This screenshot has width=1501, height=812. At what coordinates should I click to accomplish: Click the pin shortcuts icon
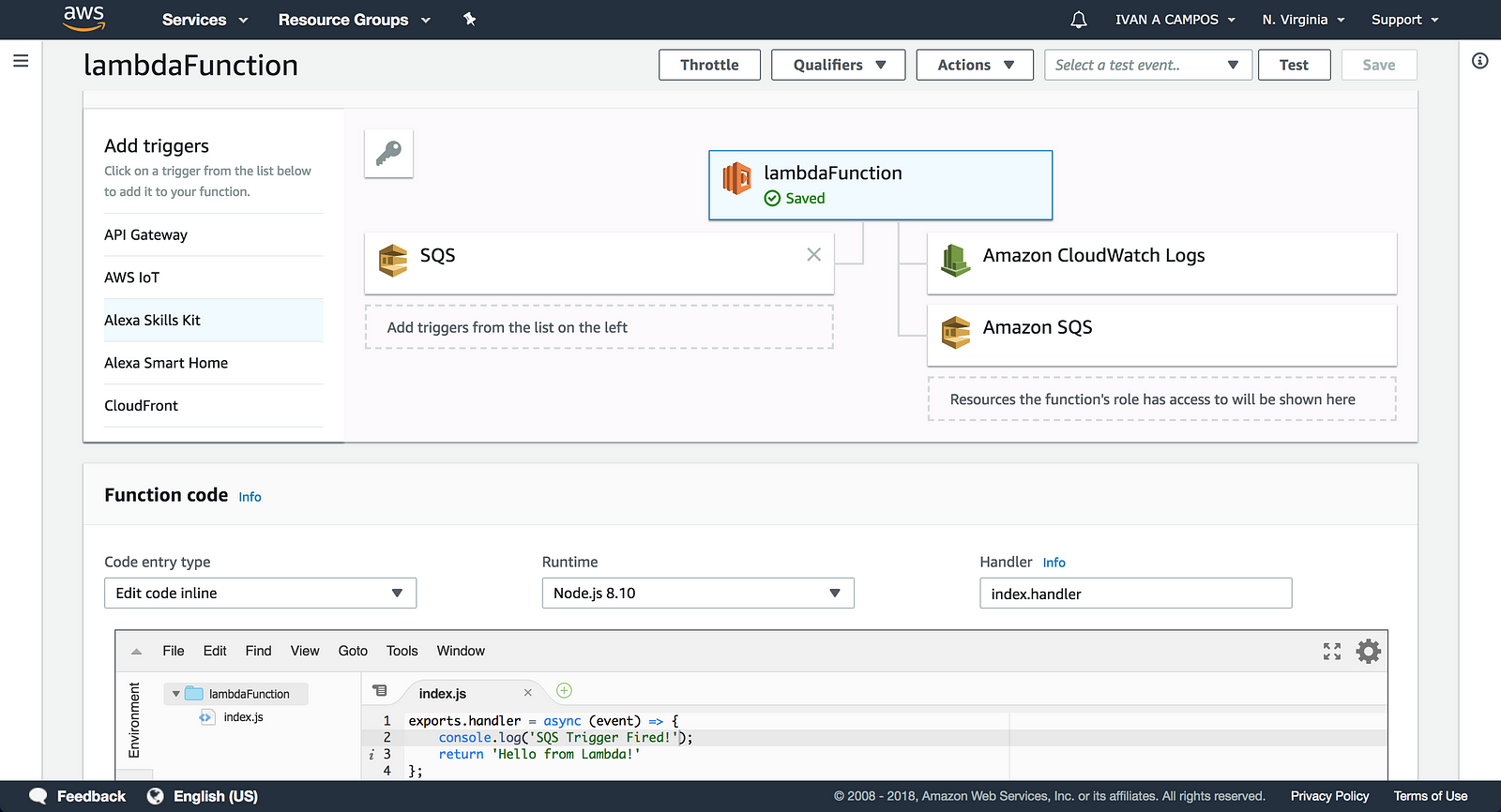point(470,19)
